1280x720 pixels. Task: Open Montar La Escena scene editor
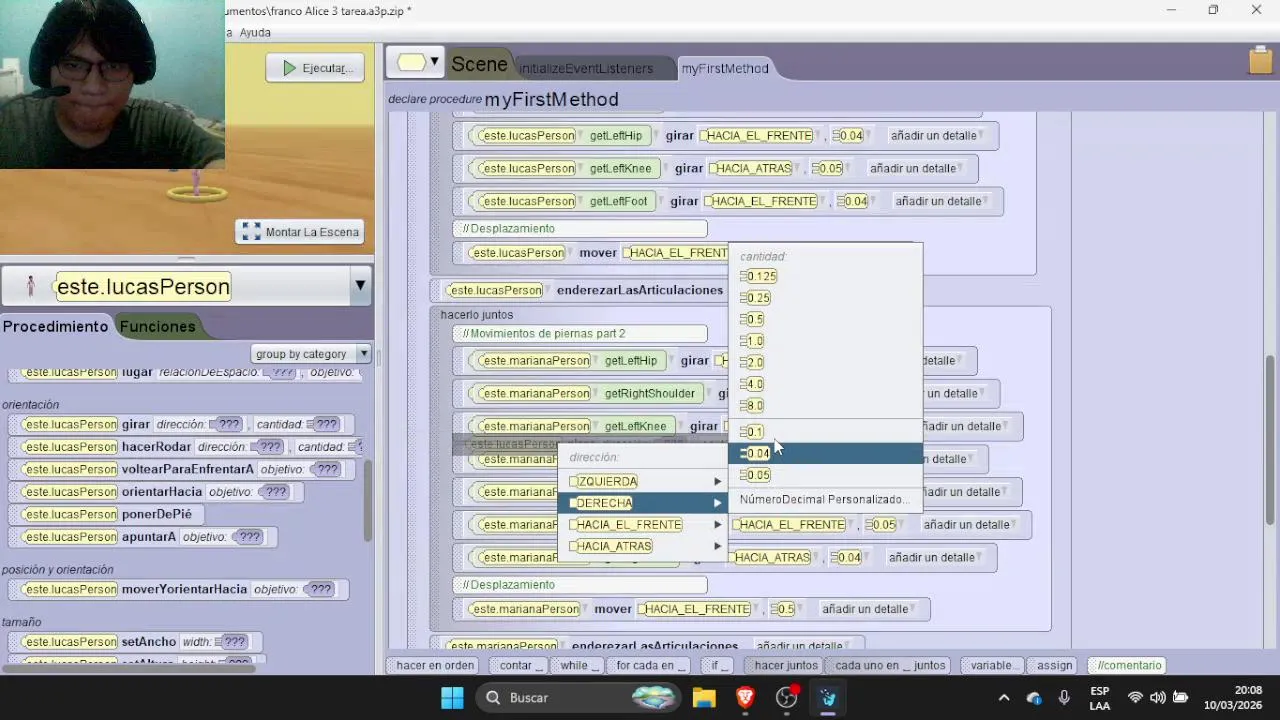click(301, 232)
